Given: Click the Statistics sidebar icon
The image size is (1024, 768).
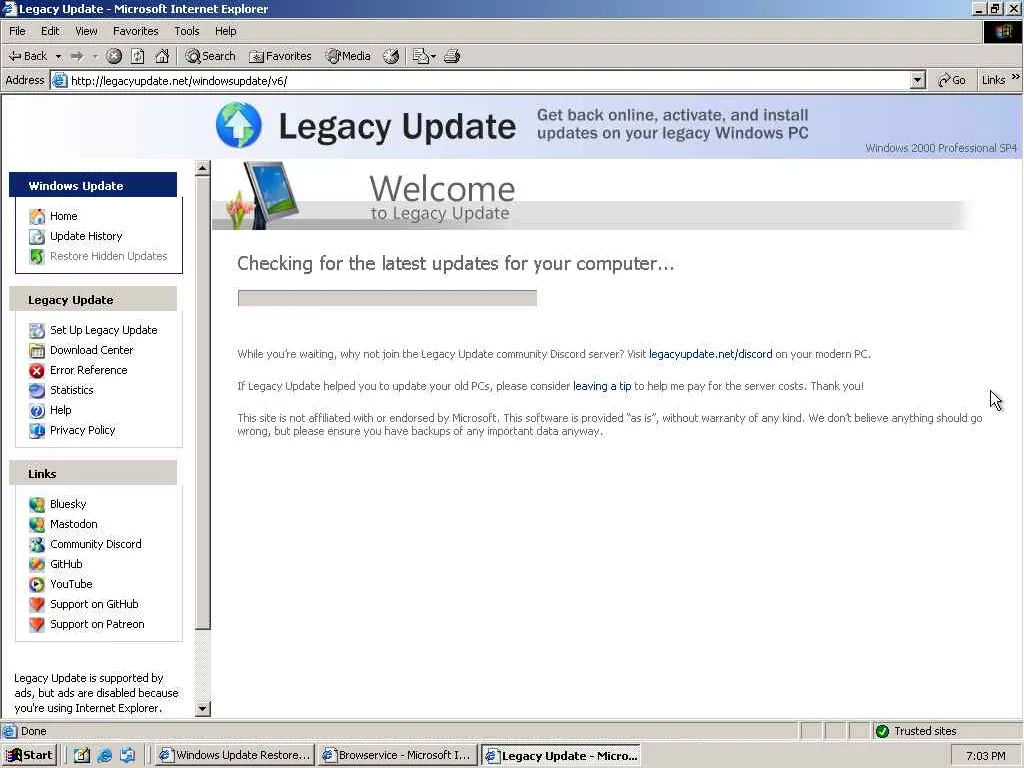Looking at the screenshot, I should click(37, 391).
